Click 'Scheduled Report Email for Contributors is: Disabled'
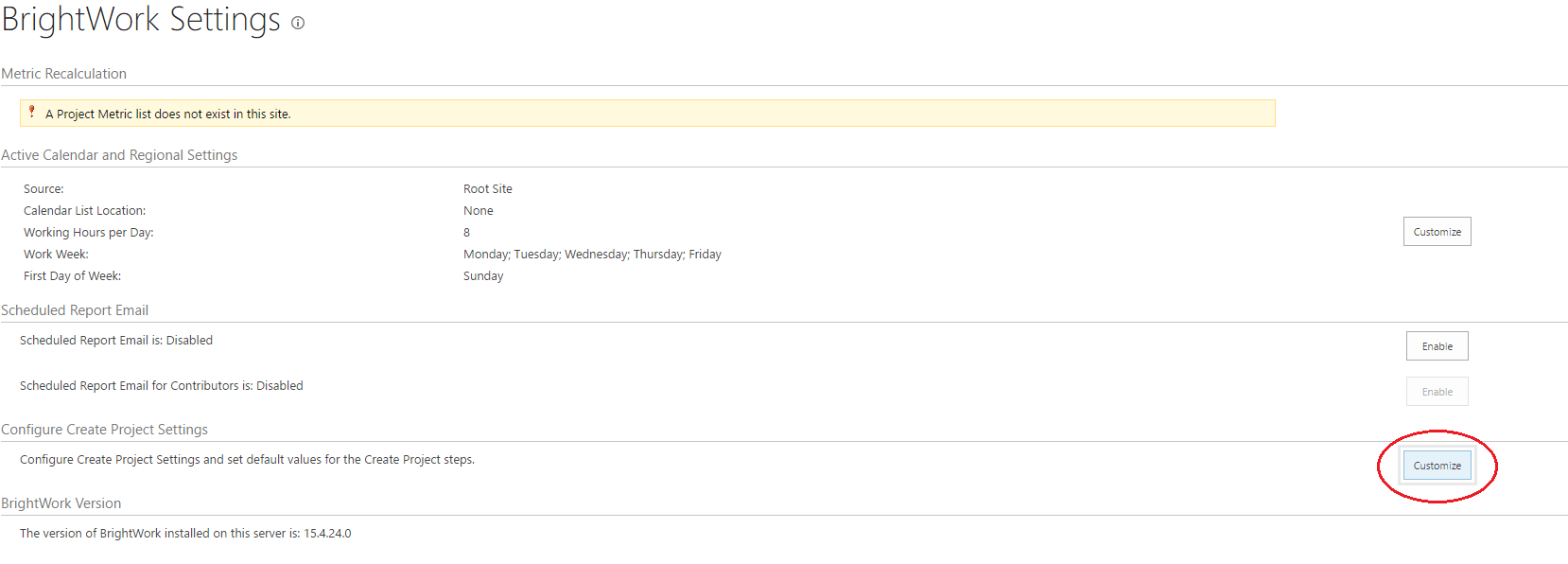 coord(162,386)
